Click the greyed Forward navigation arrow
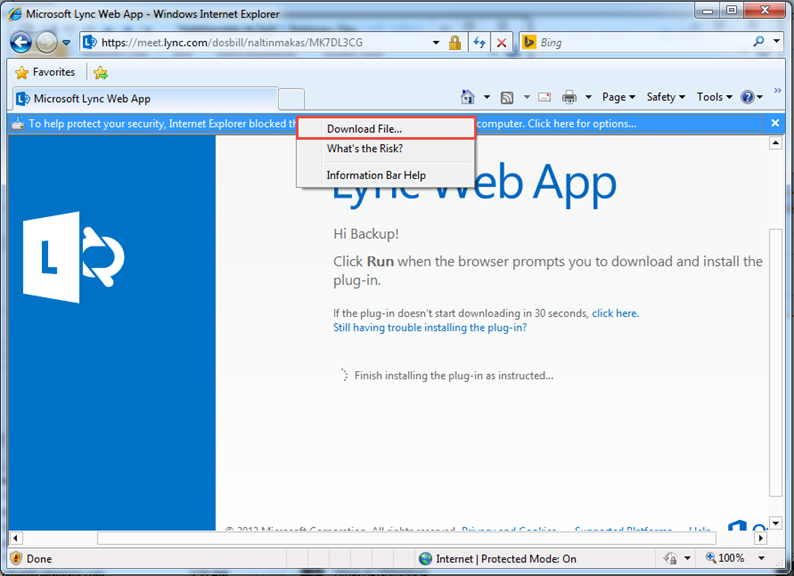 click(47, 43)
